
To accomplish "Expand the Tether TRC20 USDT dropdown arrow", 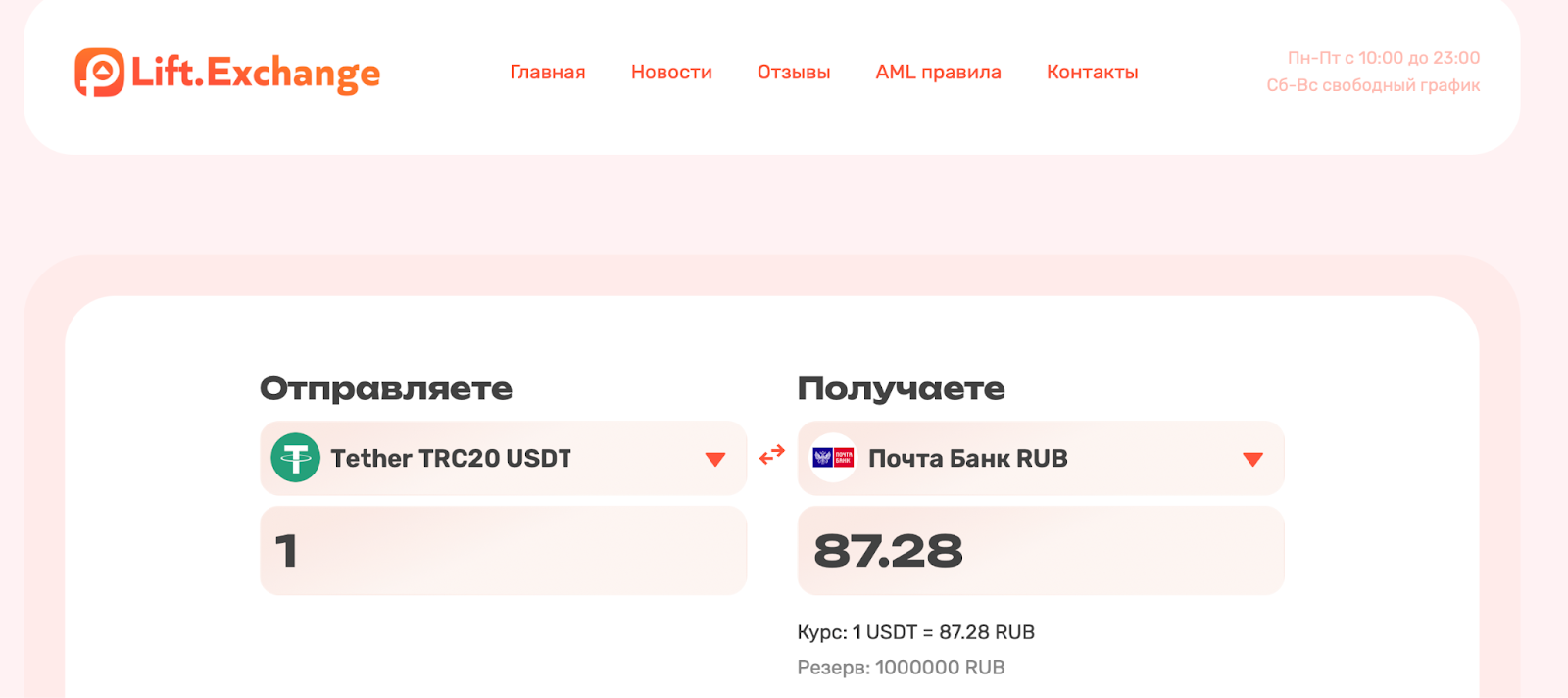I will coord(715,459).
